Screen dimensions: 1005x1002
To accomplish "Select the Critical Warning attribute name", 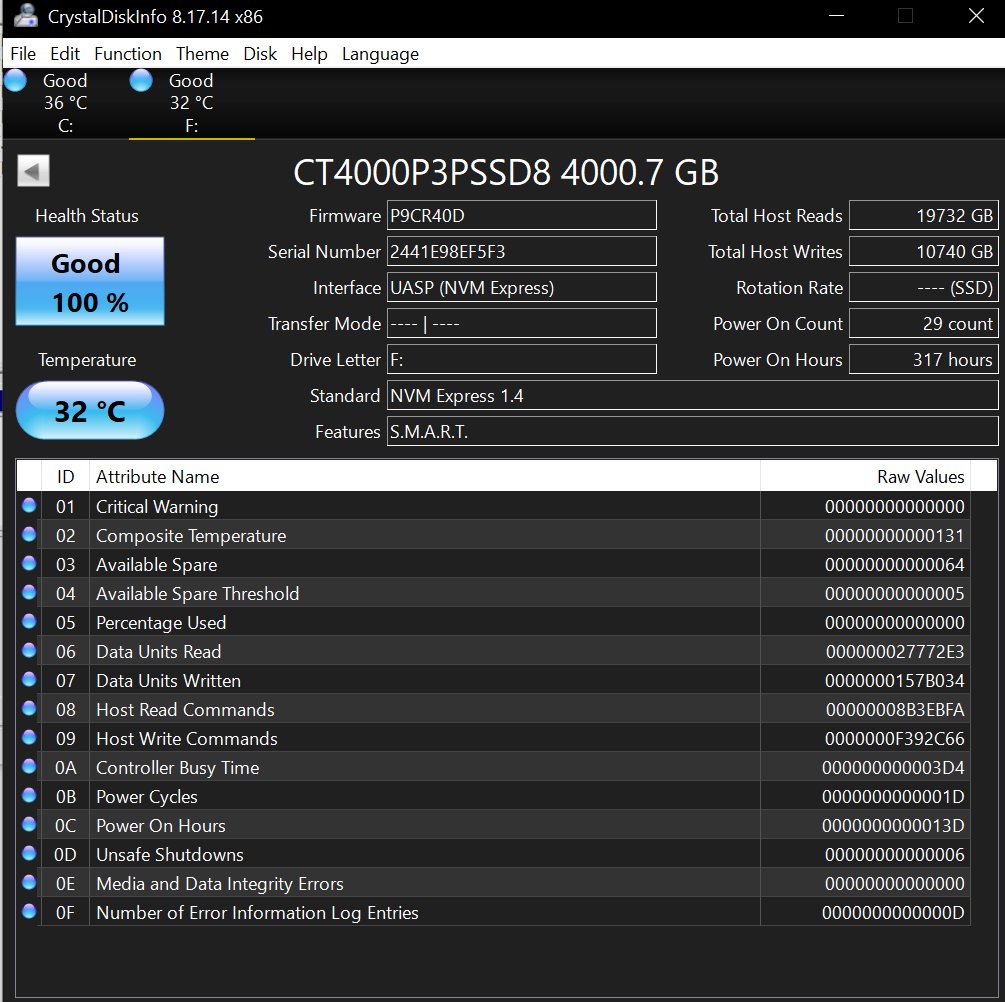I will pyautogui.click(x=157, y=506).
